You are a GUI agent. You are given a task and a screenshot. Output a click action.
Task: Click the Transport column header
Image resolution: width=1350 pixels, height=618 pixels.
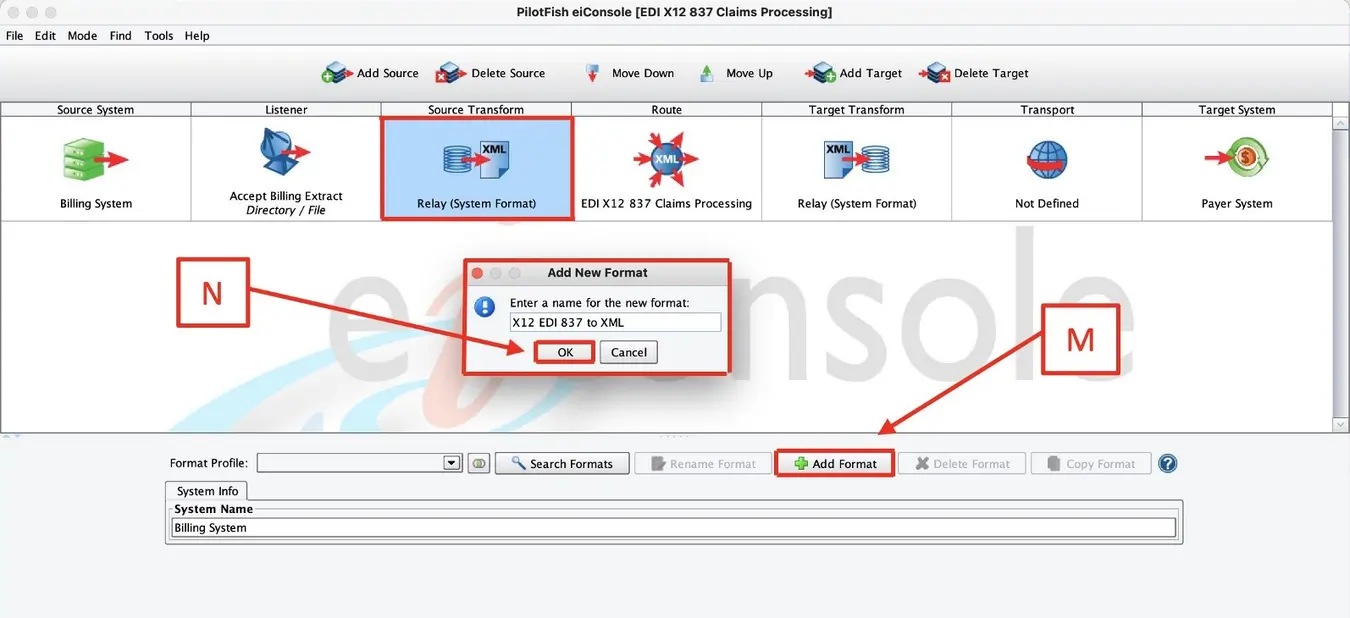click(x=1047, y=110)
